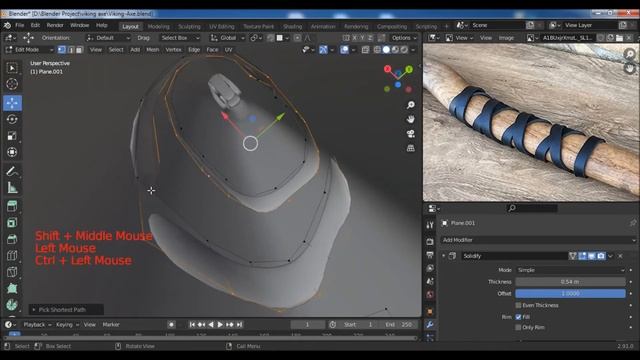This screenshot has height=360, width=640.
Task: Click the Thickness value field
Action: tap(570, 282)
